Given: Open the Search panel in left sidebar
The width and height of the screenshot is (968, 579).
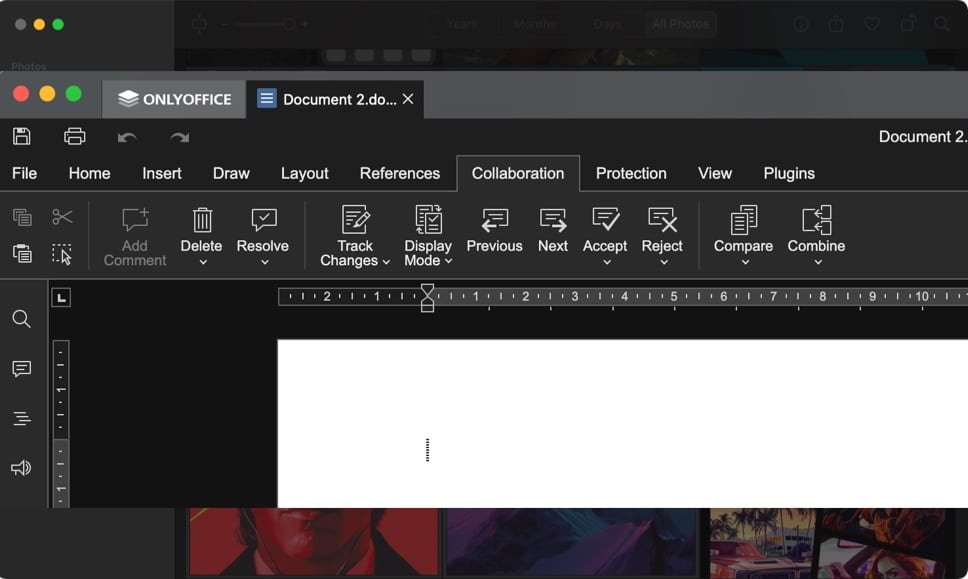Looking at the screenshot, I should coord(22,319).
